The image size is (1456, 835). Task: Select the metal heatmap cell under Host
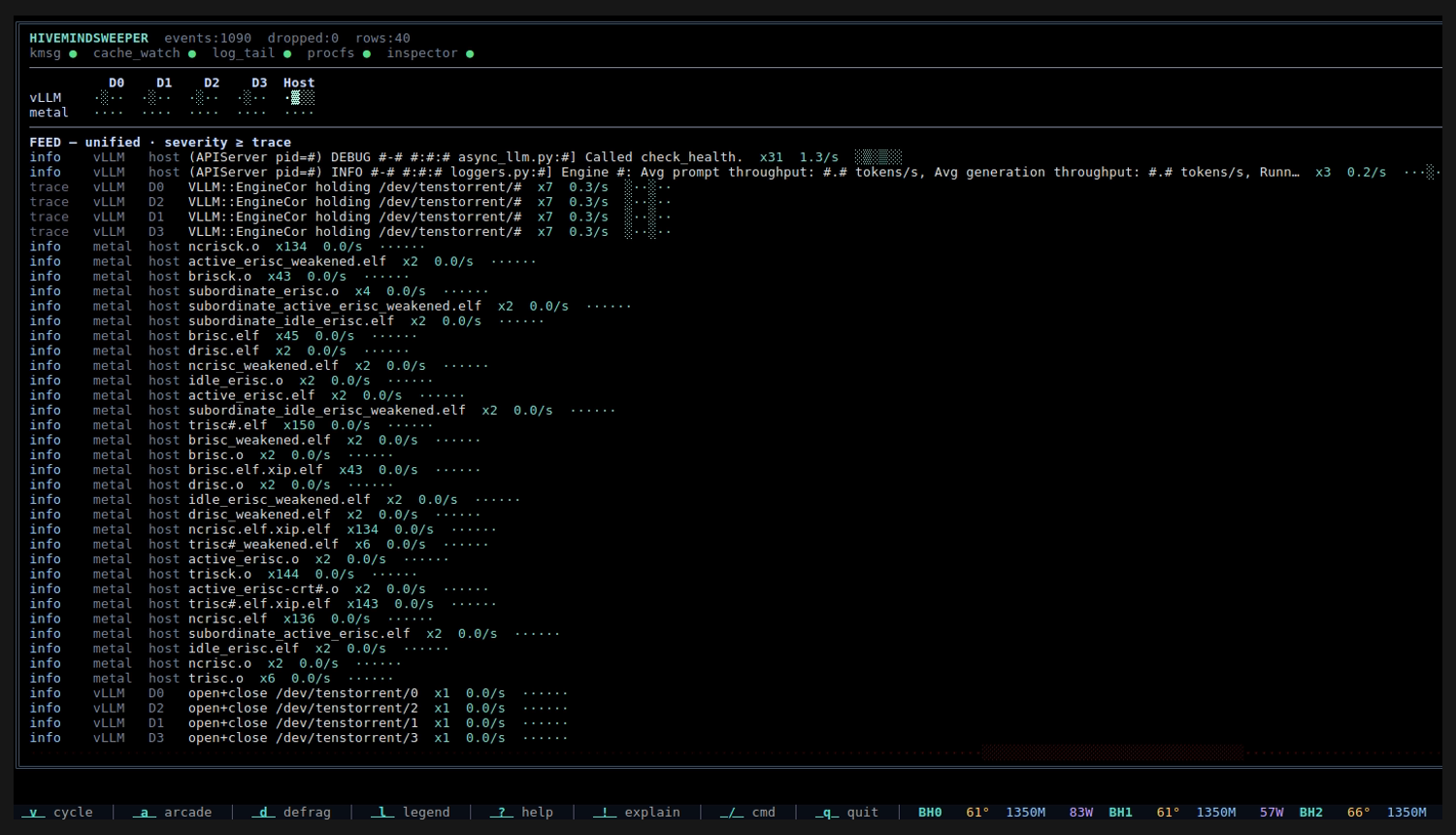[299, 113]
